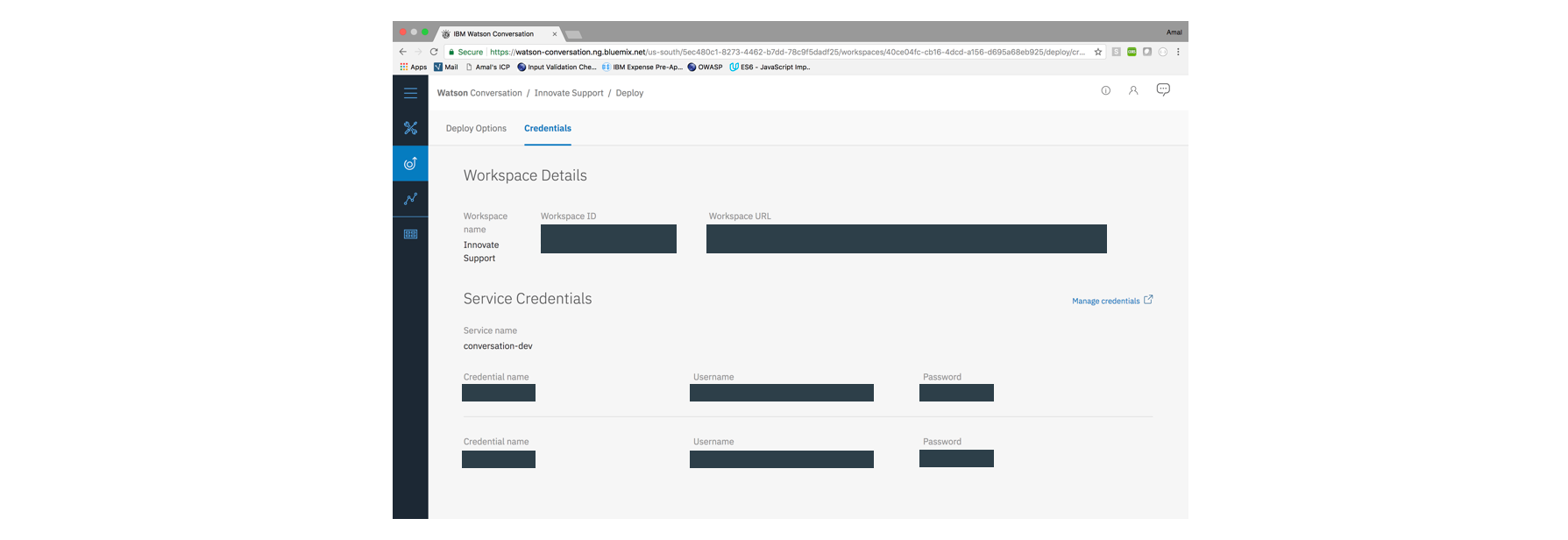The height and width of the screenshot is (540, 1568).
Task: Open the hamburger navigation menu
Action: coord(410,93)
